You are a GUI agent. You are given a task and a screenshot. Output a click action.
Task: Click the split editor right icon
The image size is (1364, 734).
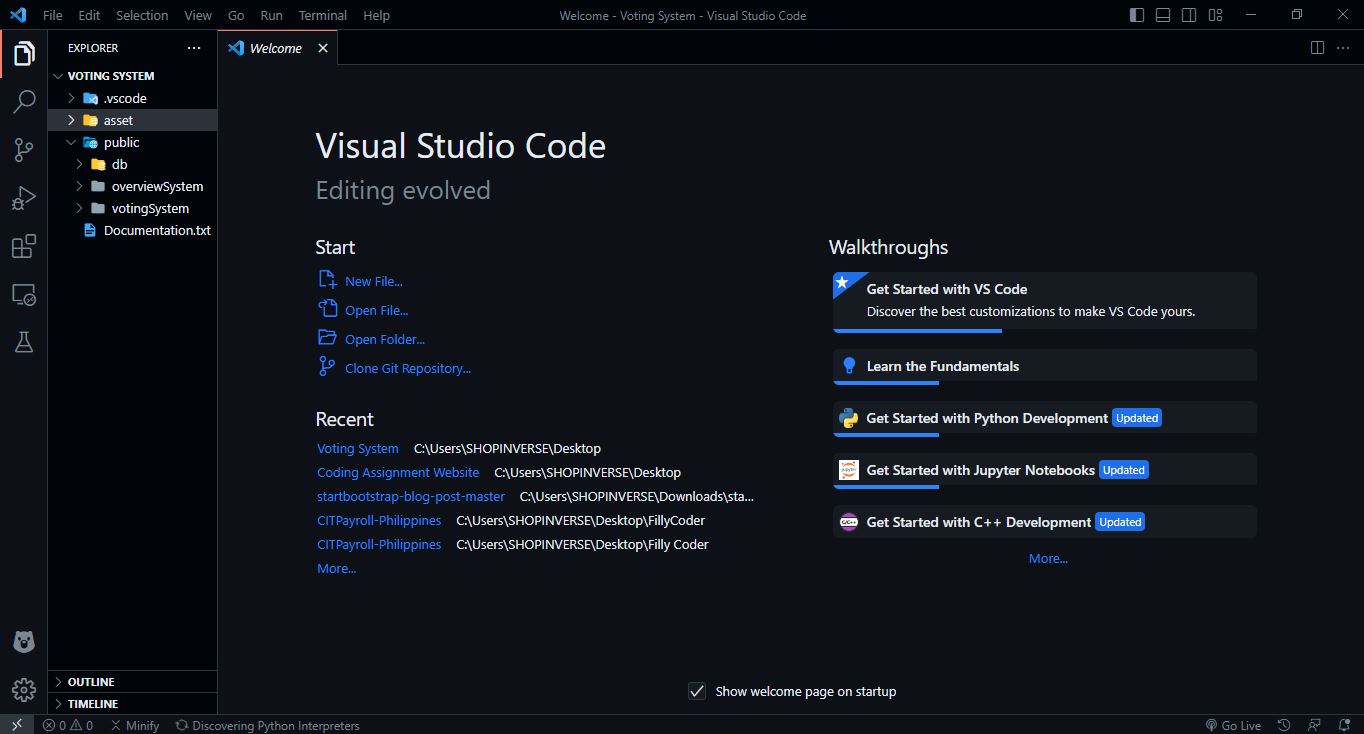click(x=1317, y=48)
